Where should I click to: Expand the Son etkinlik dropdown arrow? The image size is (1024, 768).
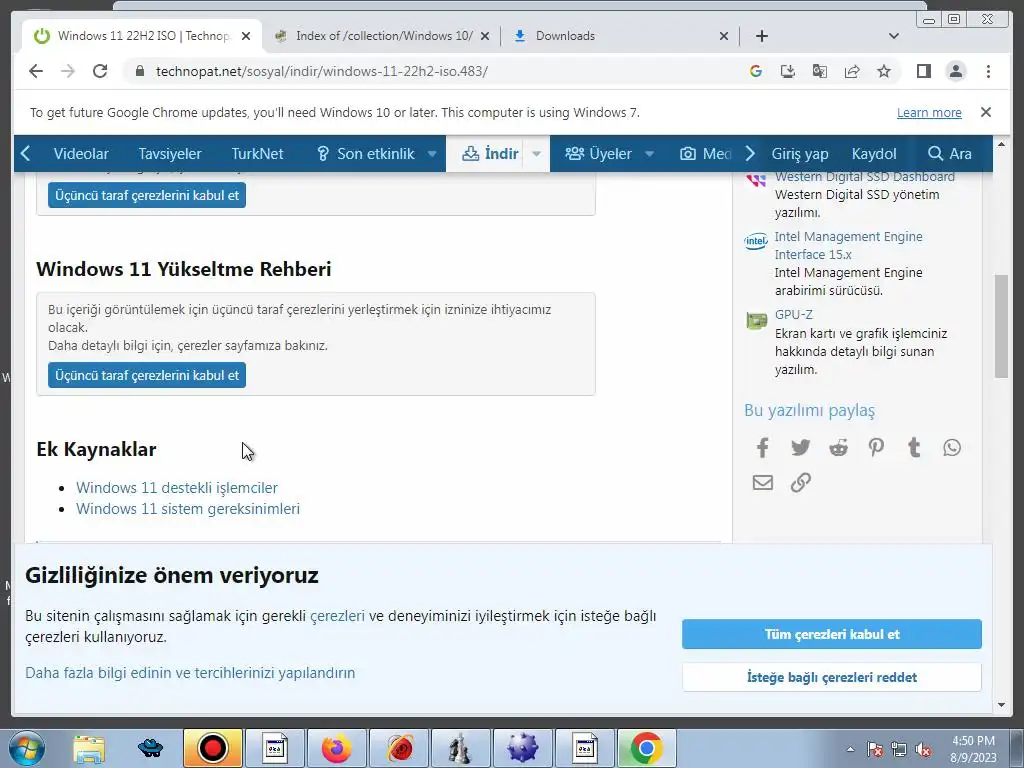tap(432, 154)
